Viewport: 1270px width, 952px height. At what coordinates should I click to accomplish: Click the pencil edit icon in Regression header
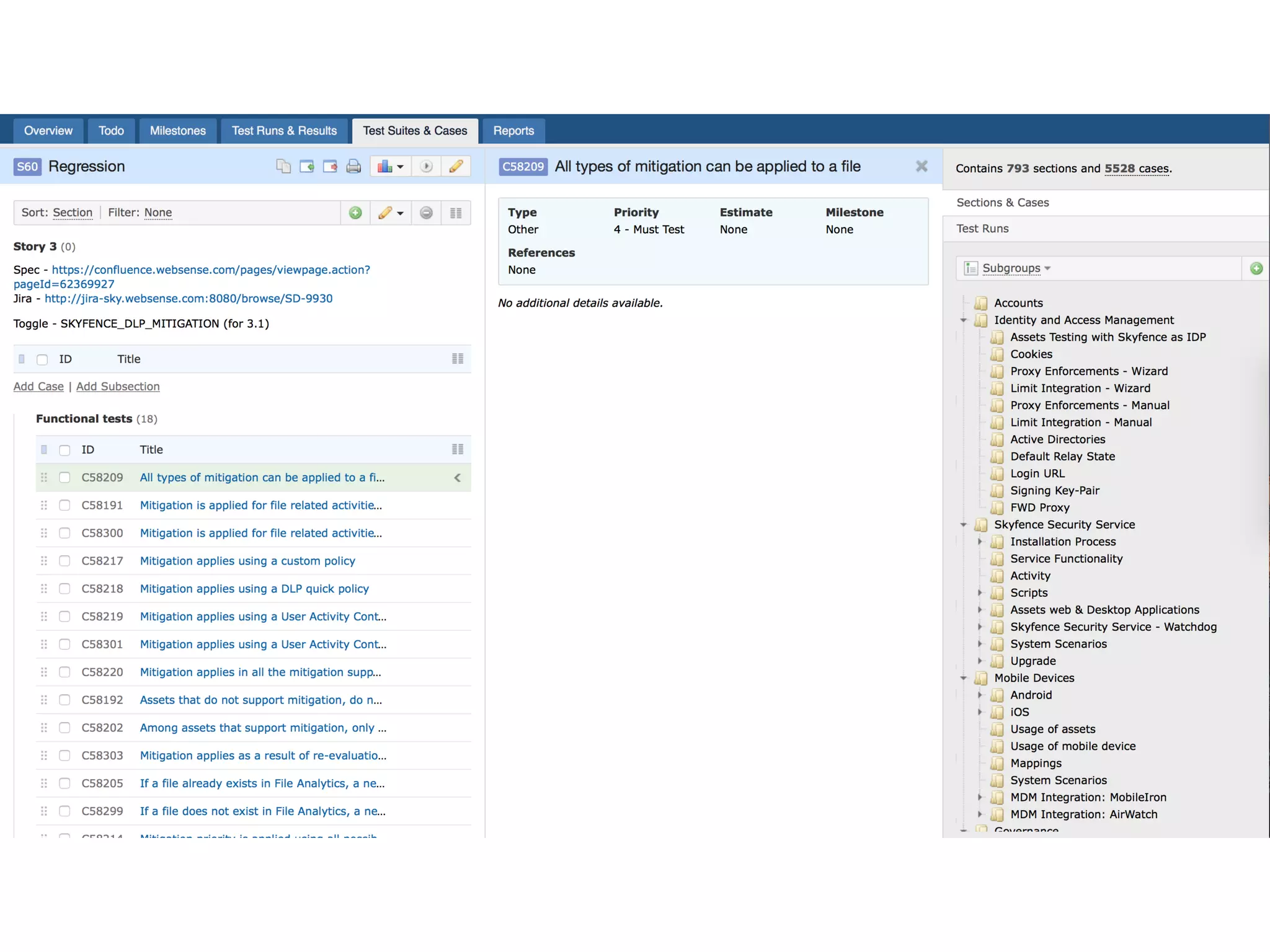[456, 166]
